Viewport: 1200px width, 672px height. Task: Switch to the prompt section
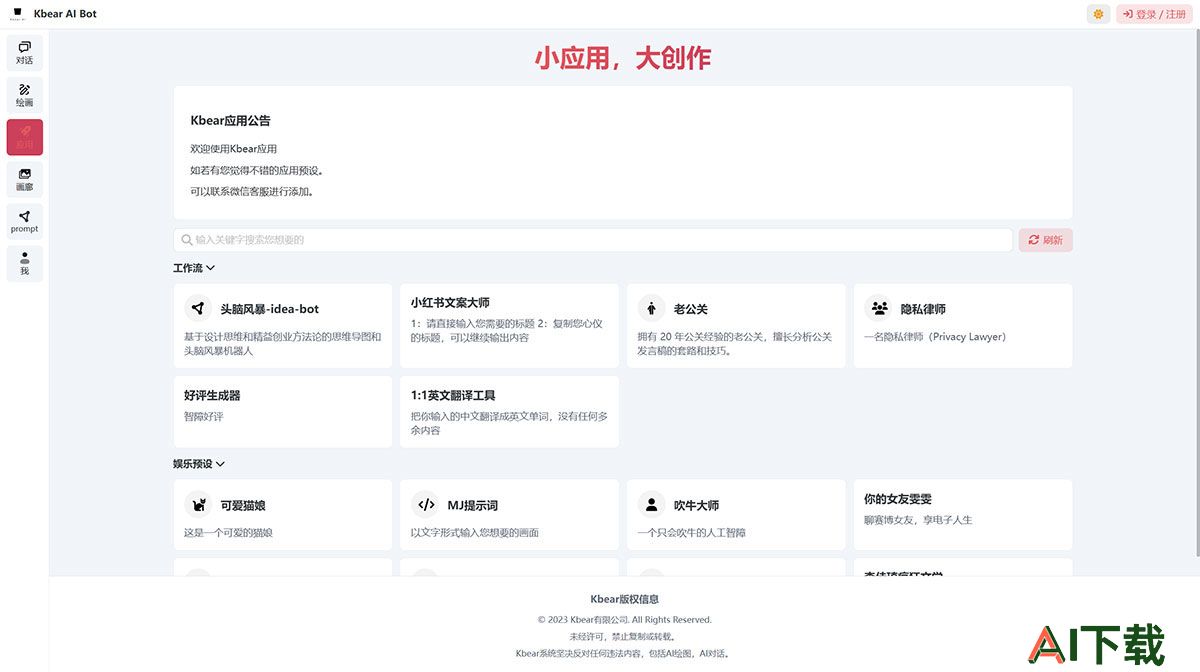25,221
